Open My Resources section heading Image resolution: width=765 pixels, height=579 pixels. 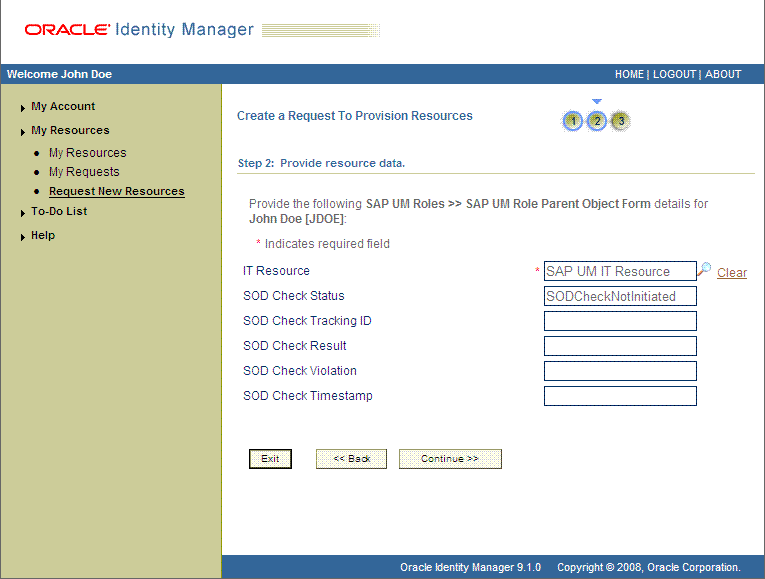point(70,130)
